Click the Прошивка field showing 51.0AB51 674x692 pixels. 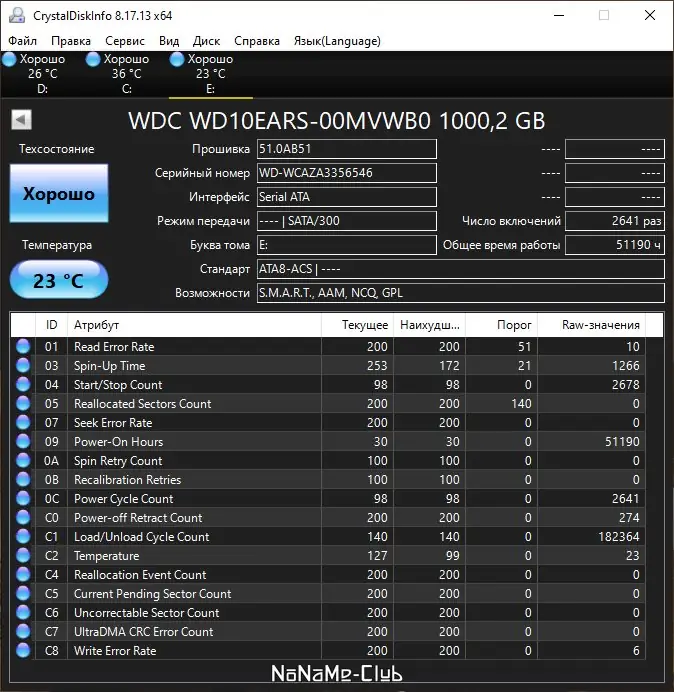pos(347,149)
